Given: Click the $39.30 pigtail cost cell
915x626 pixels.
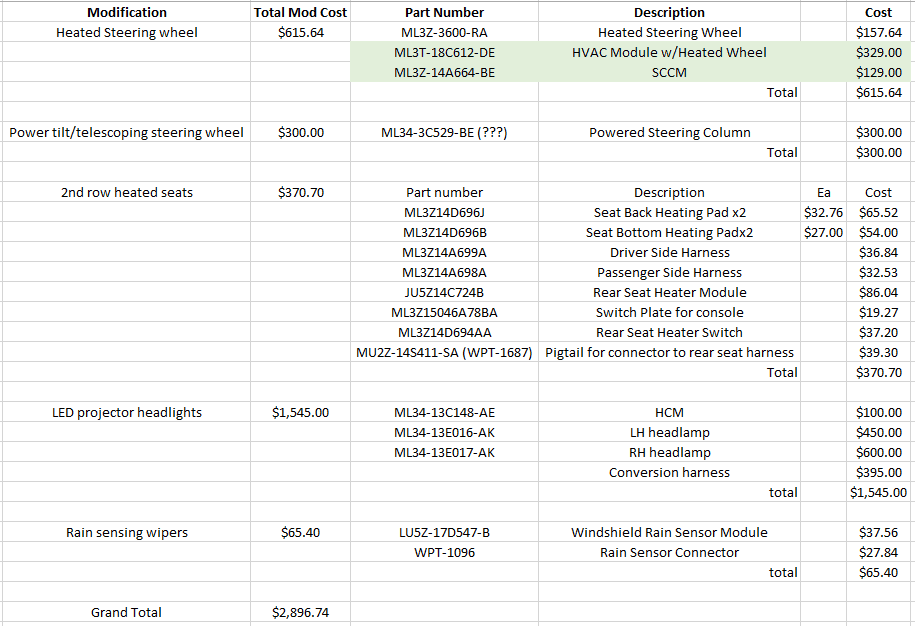Looking at the screenshot, I should click(x=878, y=352).
